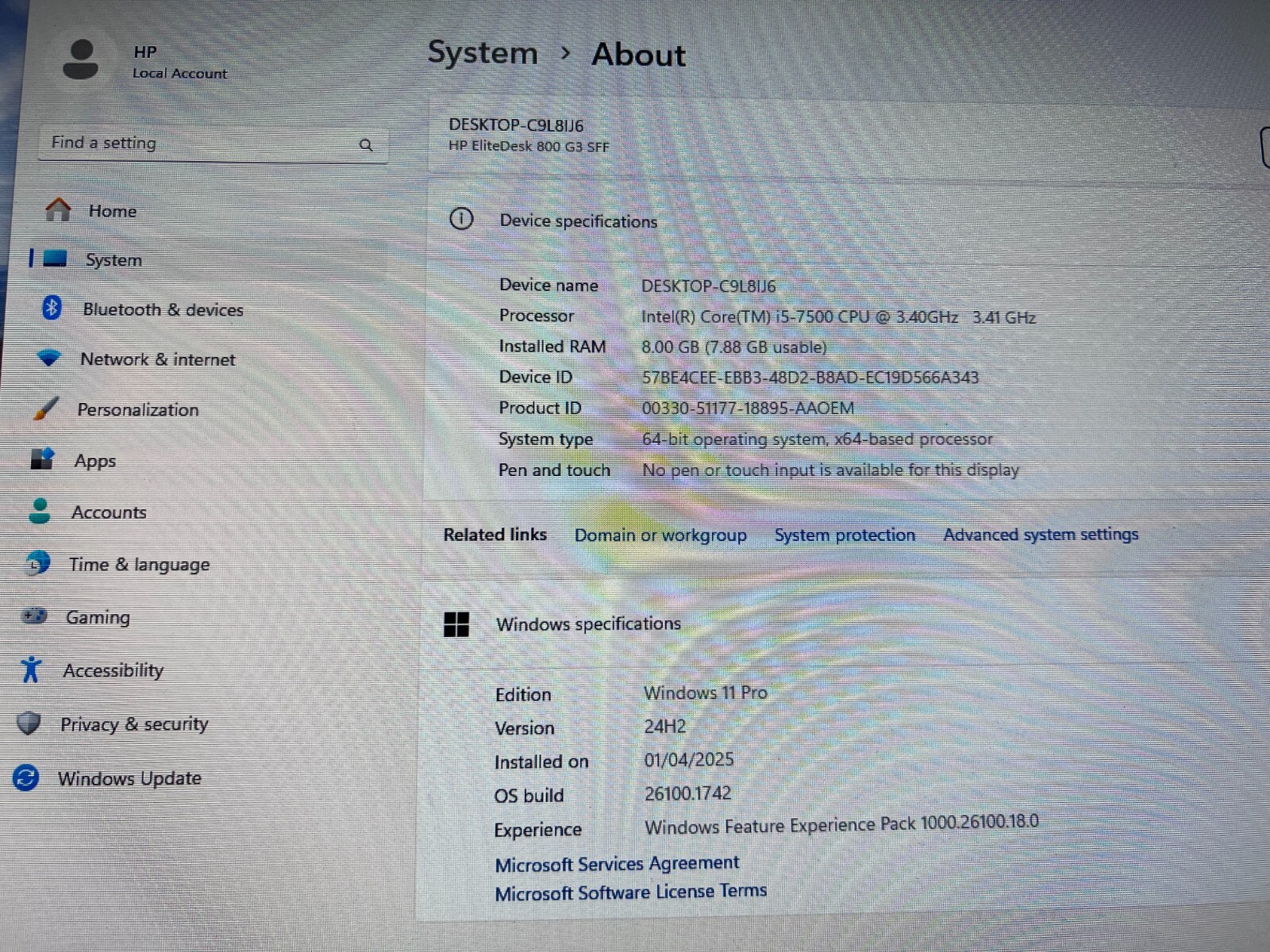Viewport: 1270px width, 952px height.
Task: Click the Device ID value 57BE4CEE-EBB3
Action: tap(810, 378)
